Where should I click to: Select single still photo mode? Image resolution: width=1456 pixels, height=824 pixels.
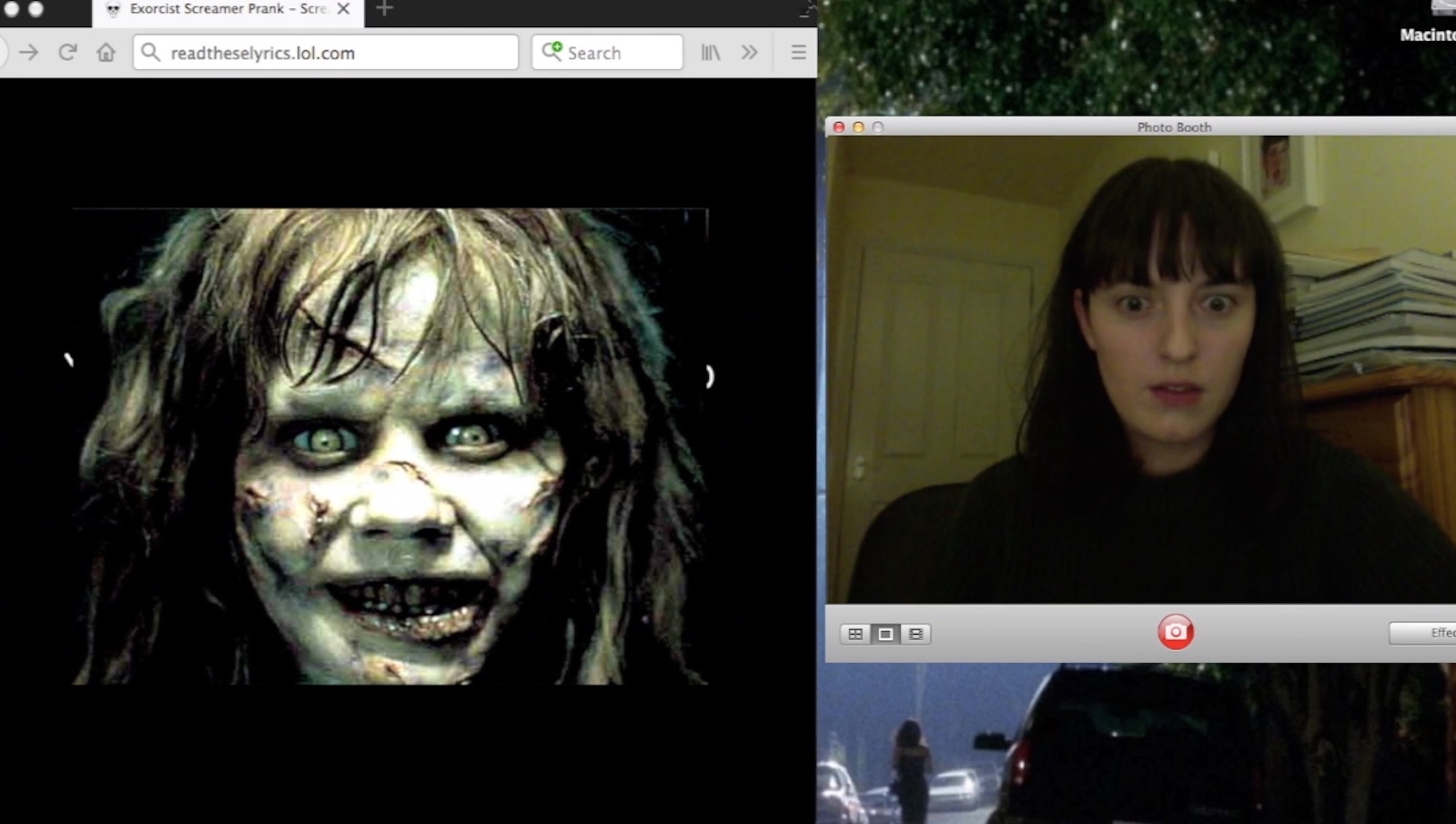885,634
